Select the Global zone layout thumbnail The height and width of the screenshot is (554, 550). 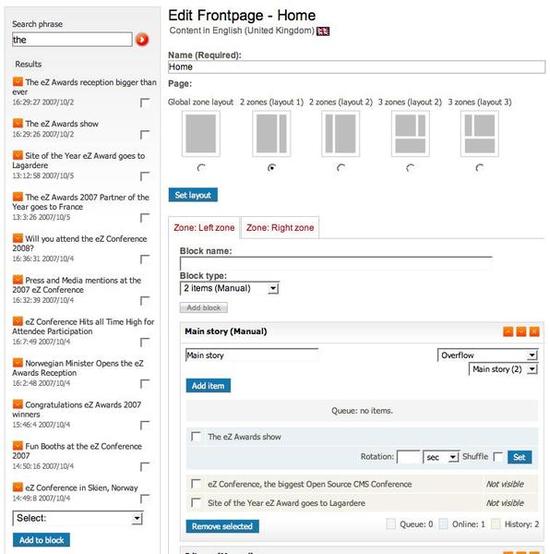[201, 134]
